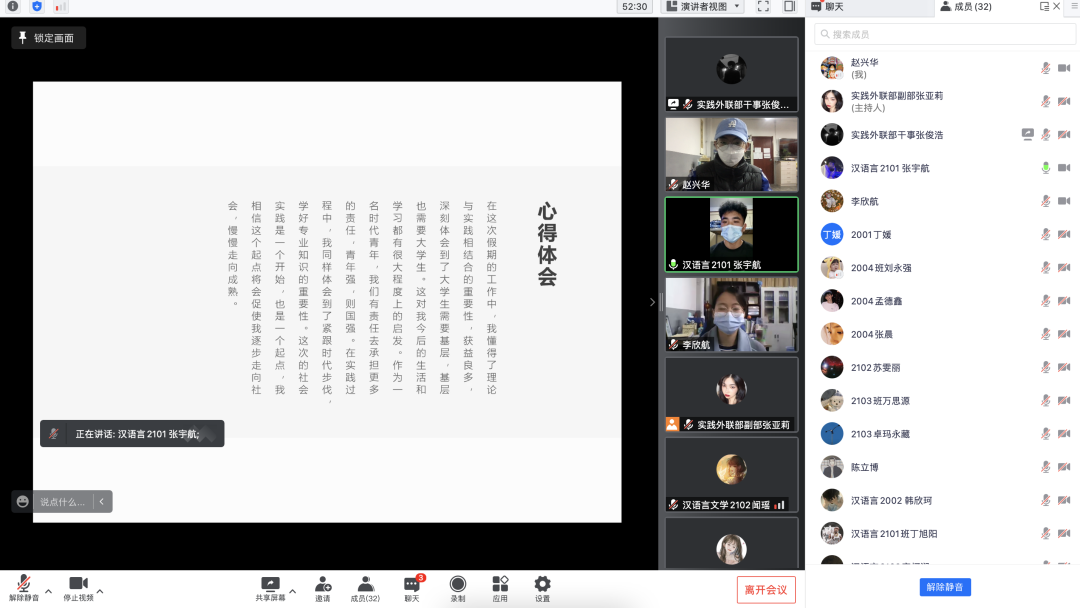Pop out the members panel into a window
Screen dimensions: 1080x608
[1045, 7]
